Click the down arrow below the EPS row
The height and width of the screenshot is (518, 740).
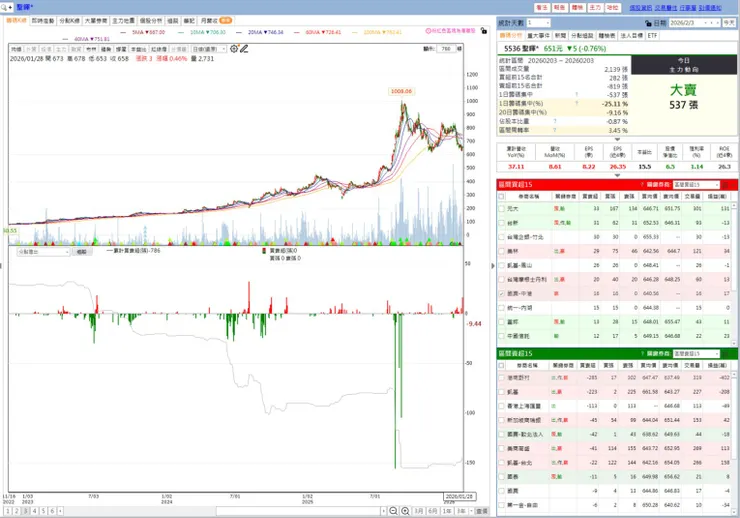(617, 175)
